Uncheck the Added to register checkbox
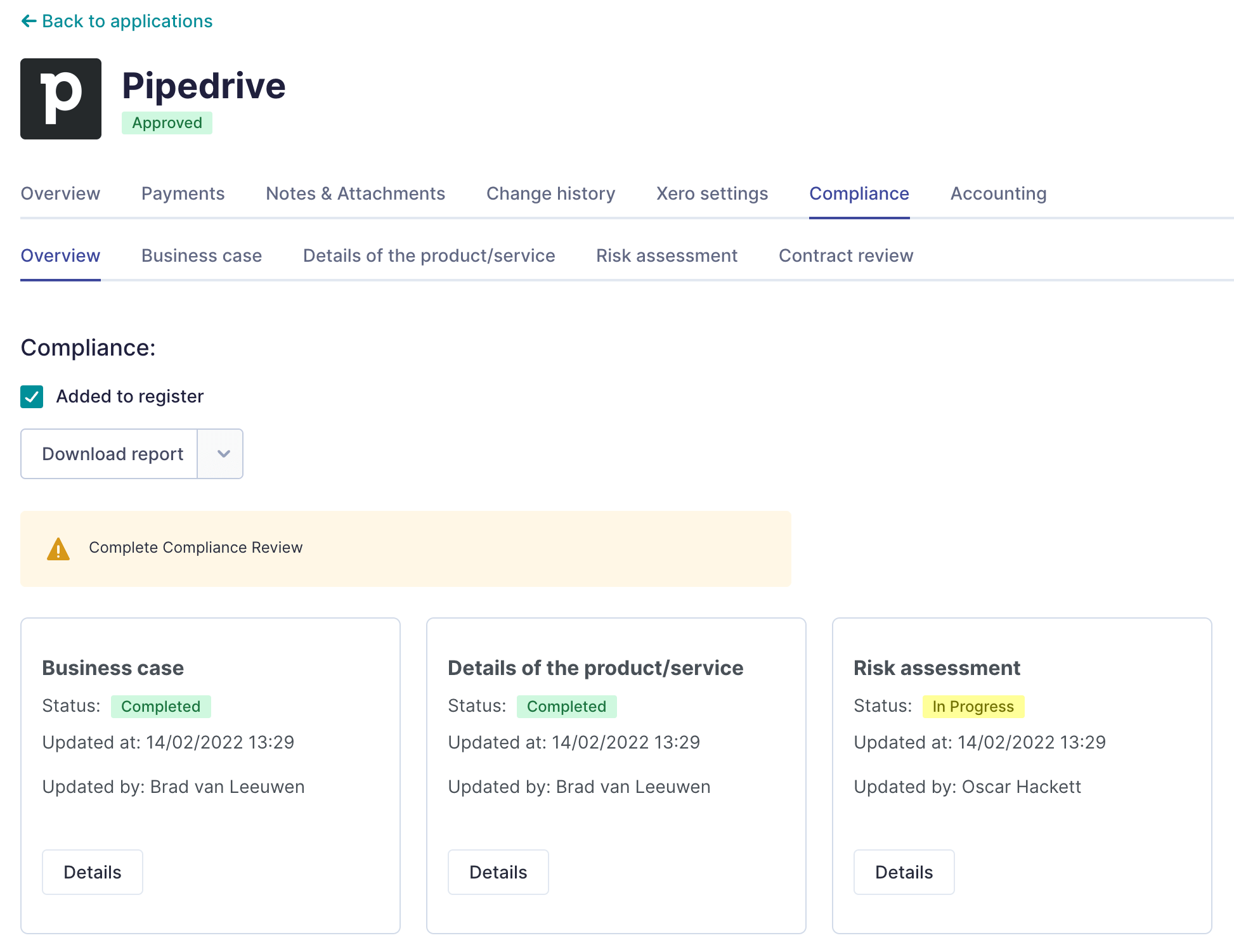Screen dimensions: 1234x952 pyautogui.click(x=31, y=397)
